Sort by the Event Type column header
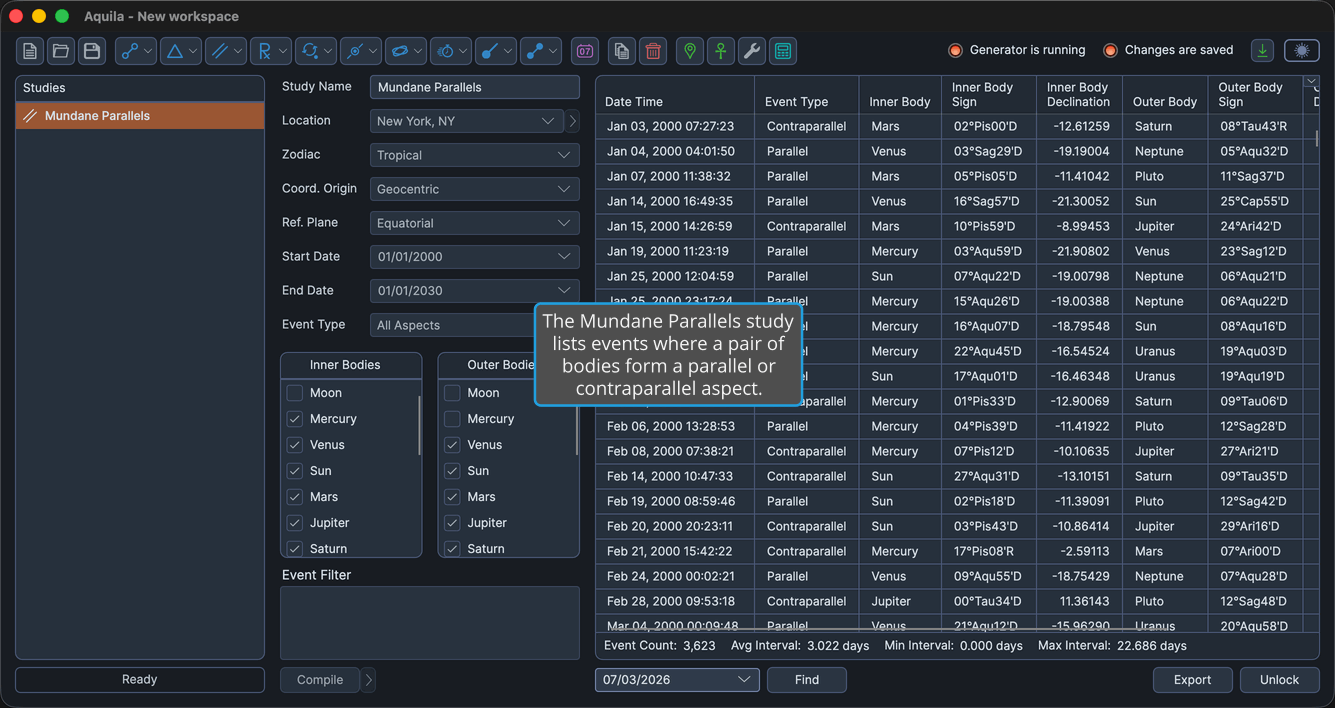The width and height of the screenshot is (1335, 708). [x=806, y=95]
